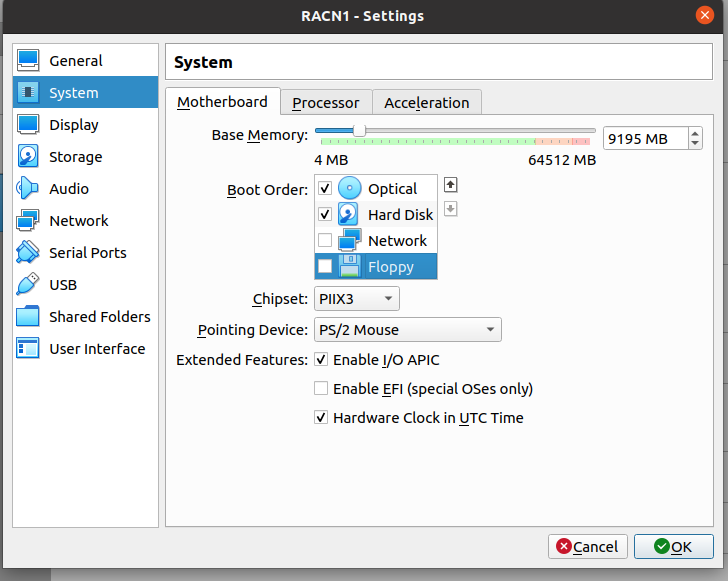Open the General settings category

[x=85, y=60]
